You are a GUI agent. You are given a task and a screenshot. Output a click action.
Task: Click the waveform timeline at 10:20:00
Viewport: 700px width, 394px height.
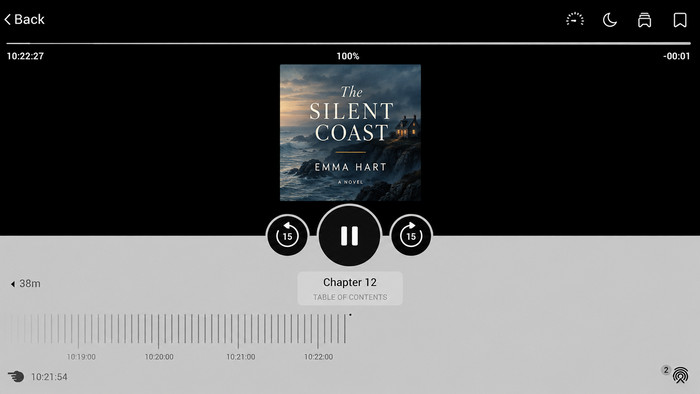[158, 331]
